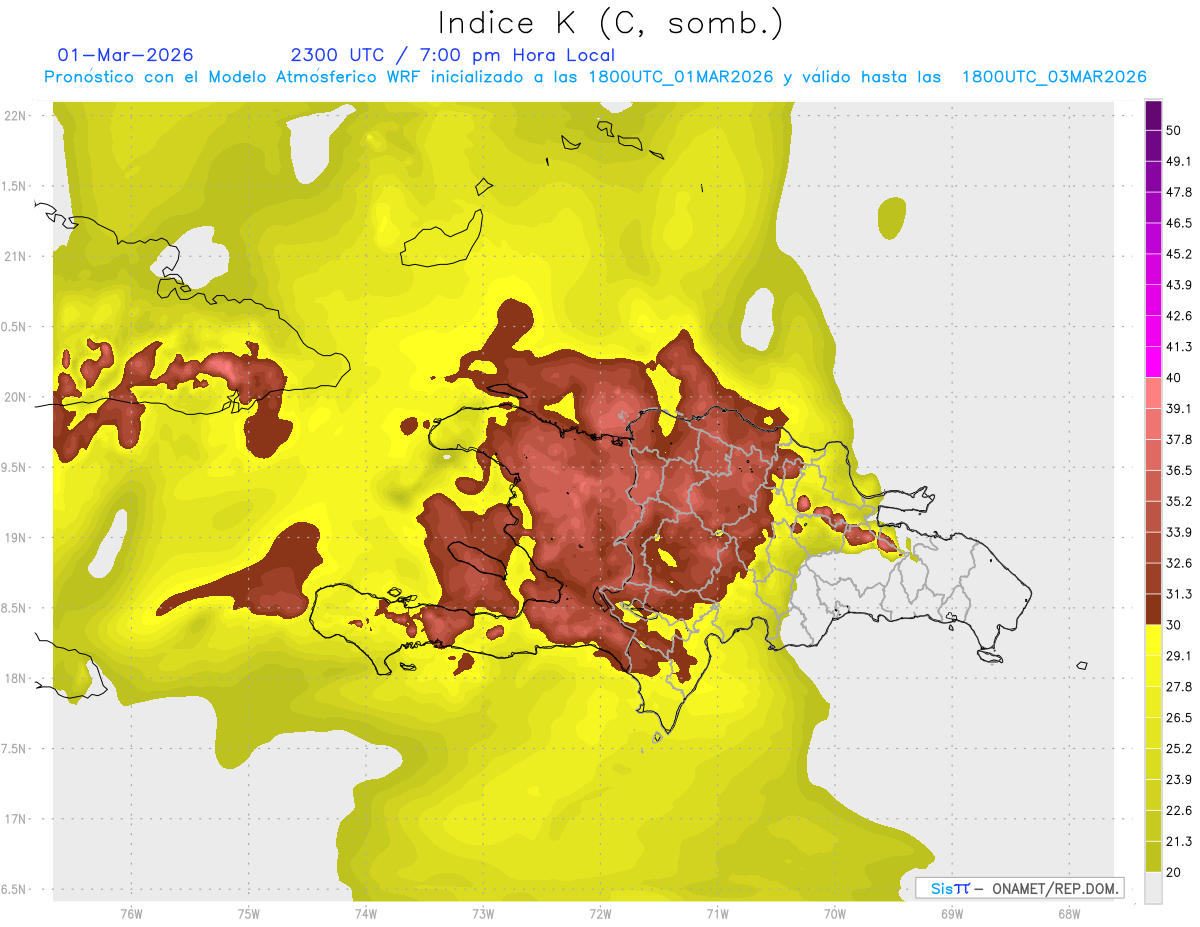The height and width of the screenshot is (927, 1200).
Task: Select the color scale value "36.5"
Action: [x=1179, y=470]
